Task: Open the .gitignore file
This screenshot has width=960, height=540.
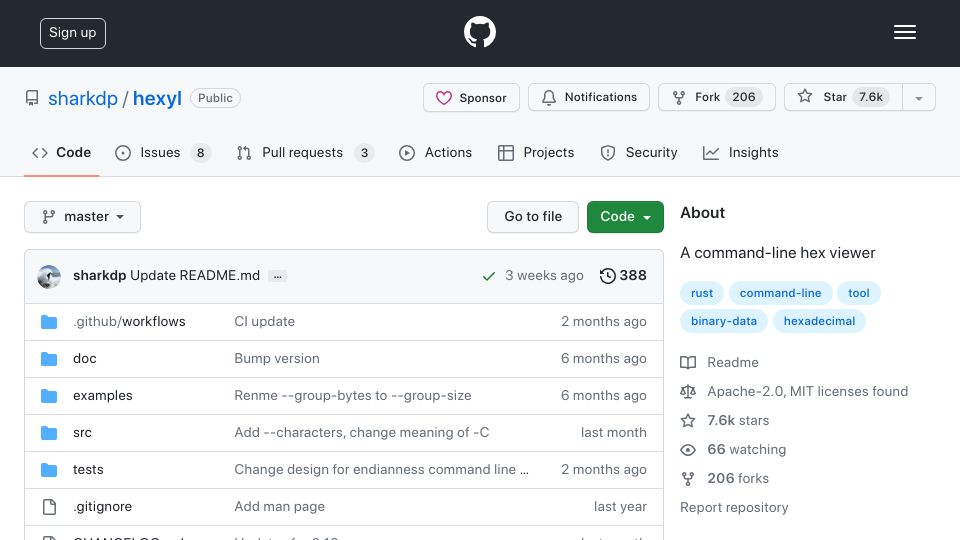Action: (102, 506)
